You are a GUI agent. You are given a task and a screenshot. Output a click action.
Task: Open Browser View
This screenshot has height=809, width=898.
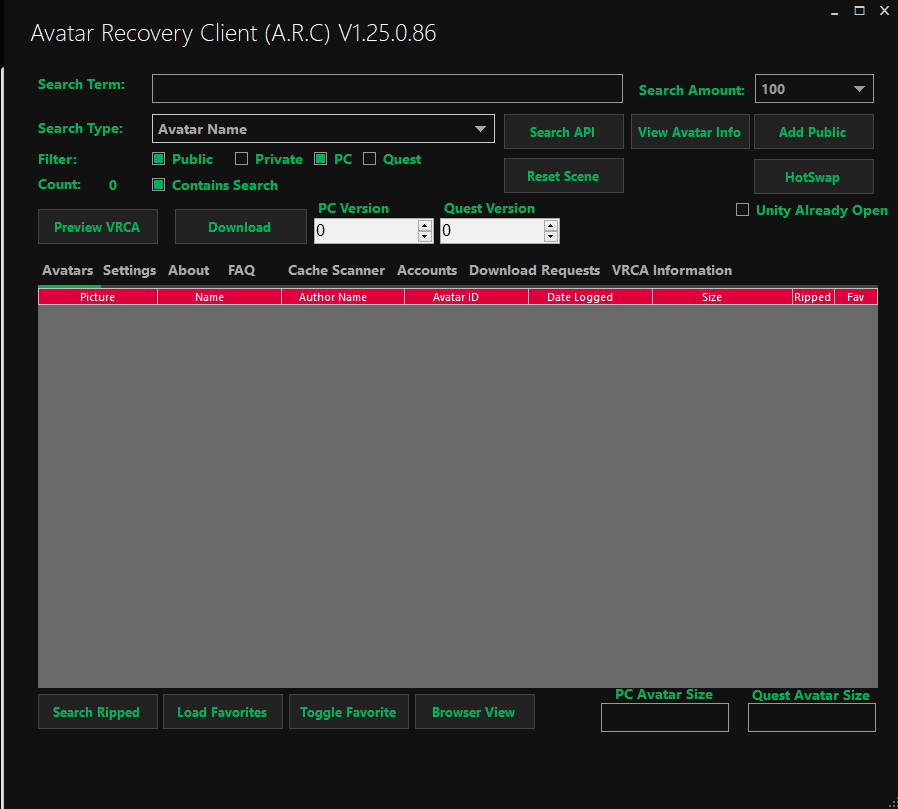click(475, 712)
